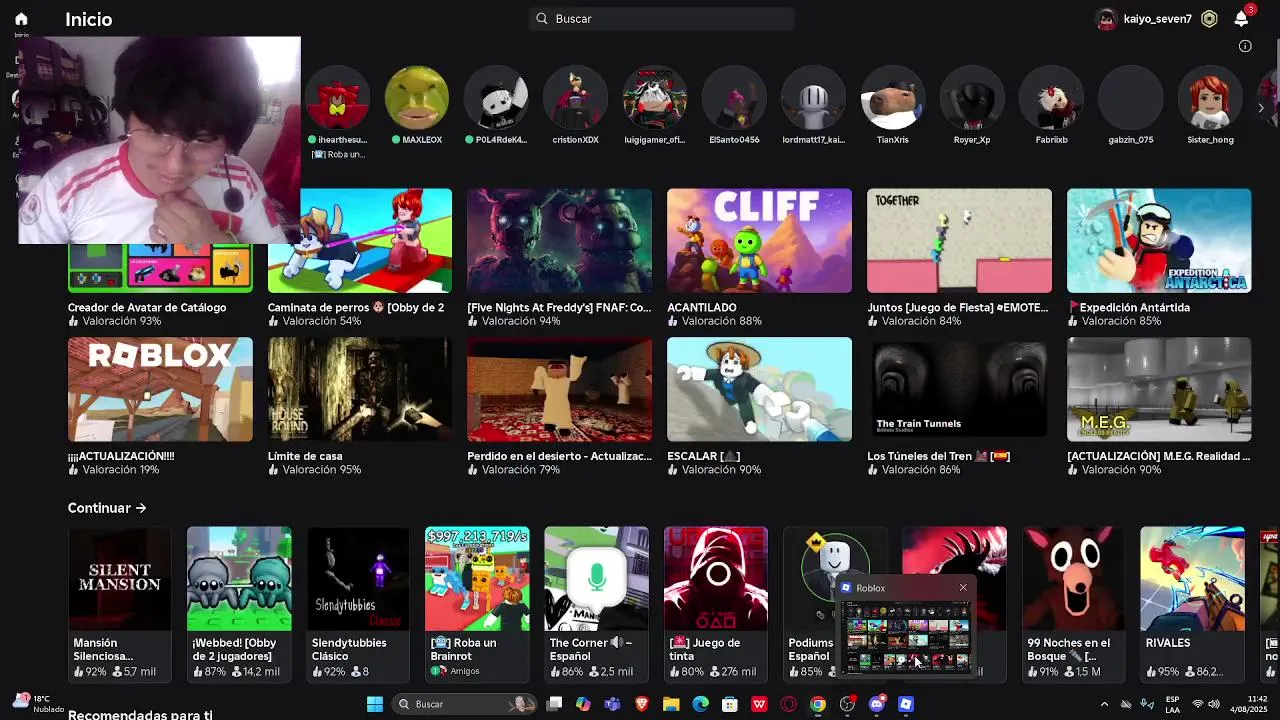1280x720 pixels.
Task: Click the Inicio page heading
Action: tap(88, 19)
